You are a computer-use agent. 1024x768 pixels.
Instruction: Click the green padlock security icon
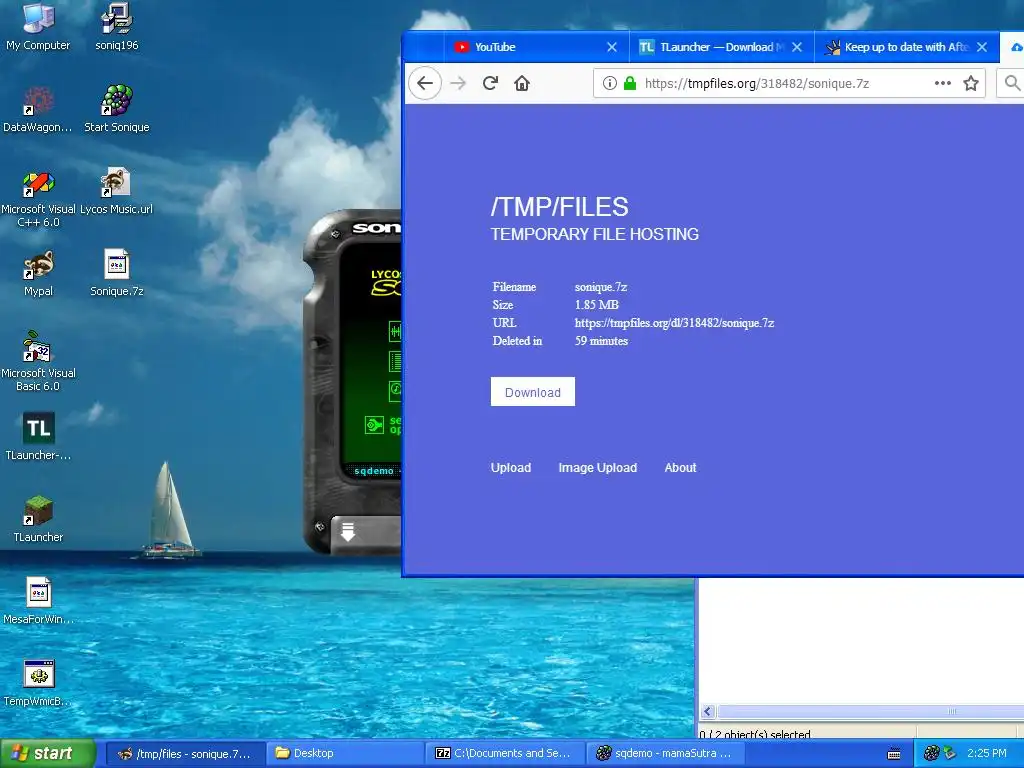tap(630, 84)
